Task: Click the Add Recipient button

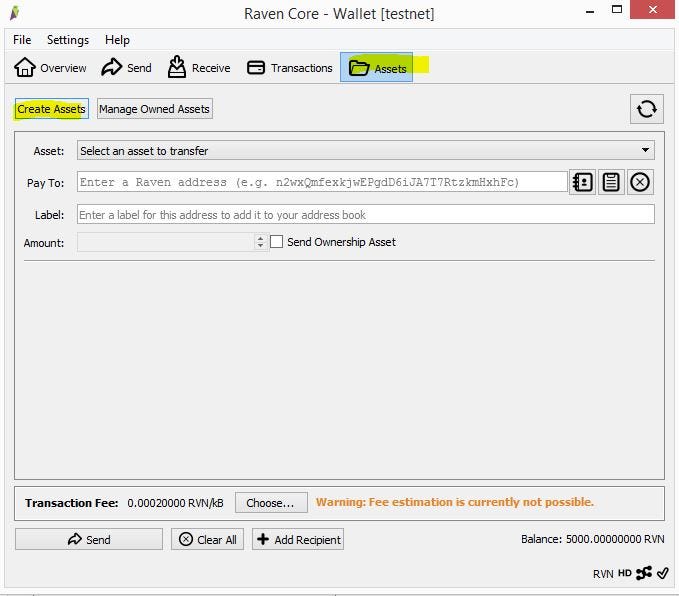Action: (x=298, y=539)
